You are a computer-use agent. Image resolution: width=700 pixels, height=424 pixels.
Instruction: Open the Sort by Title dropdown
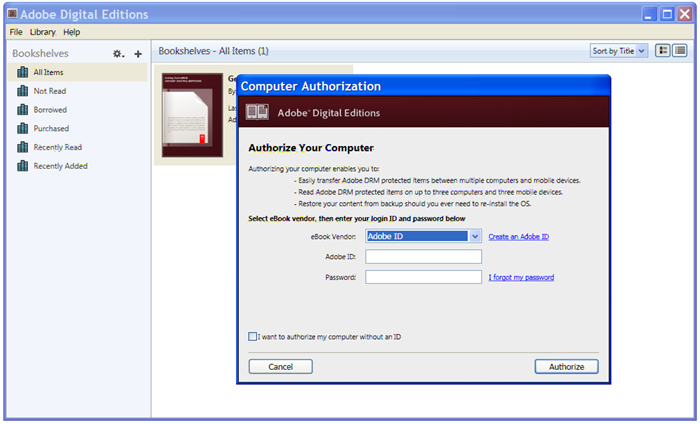[619, 50]
